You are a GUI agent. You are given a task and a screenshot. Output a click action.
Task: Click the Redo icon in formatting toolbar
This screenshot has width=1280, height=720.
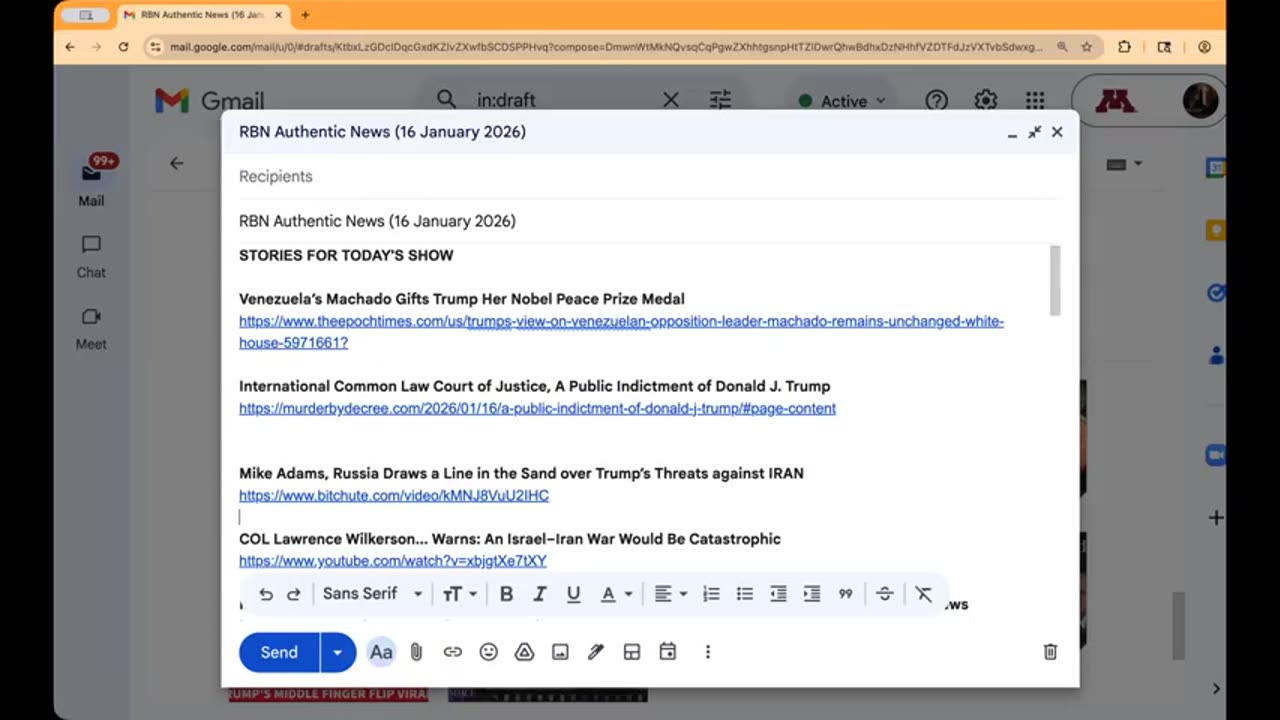point(294,594)
